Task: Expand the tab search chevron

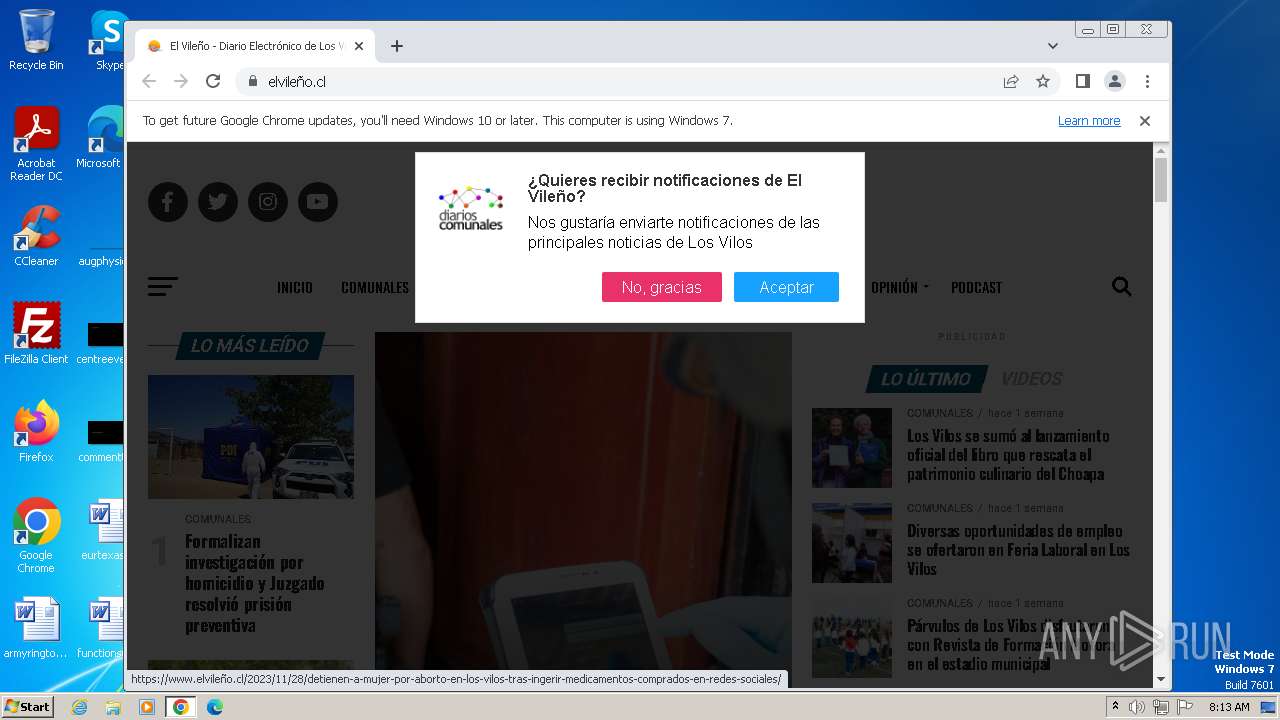Action: click(1053, 46)
